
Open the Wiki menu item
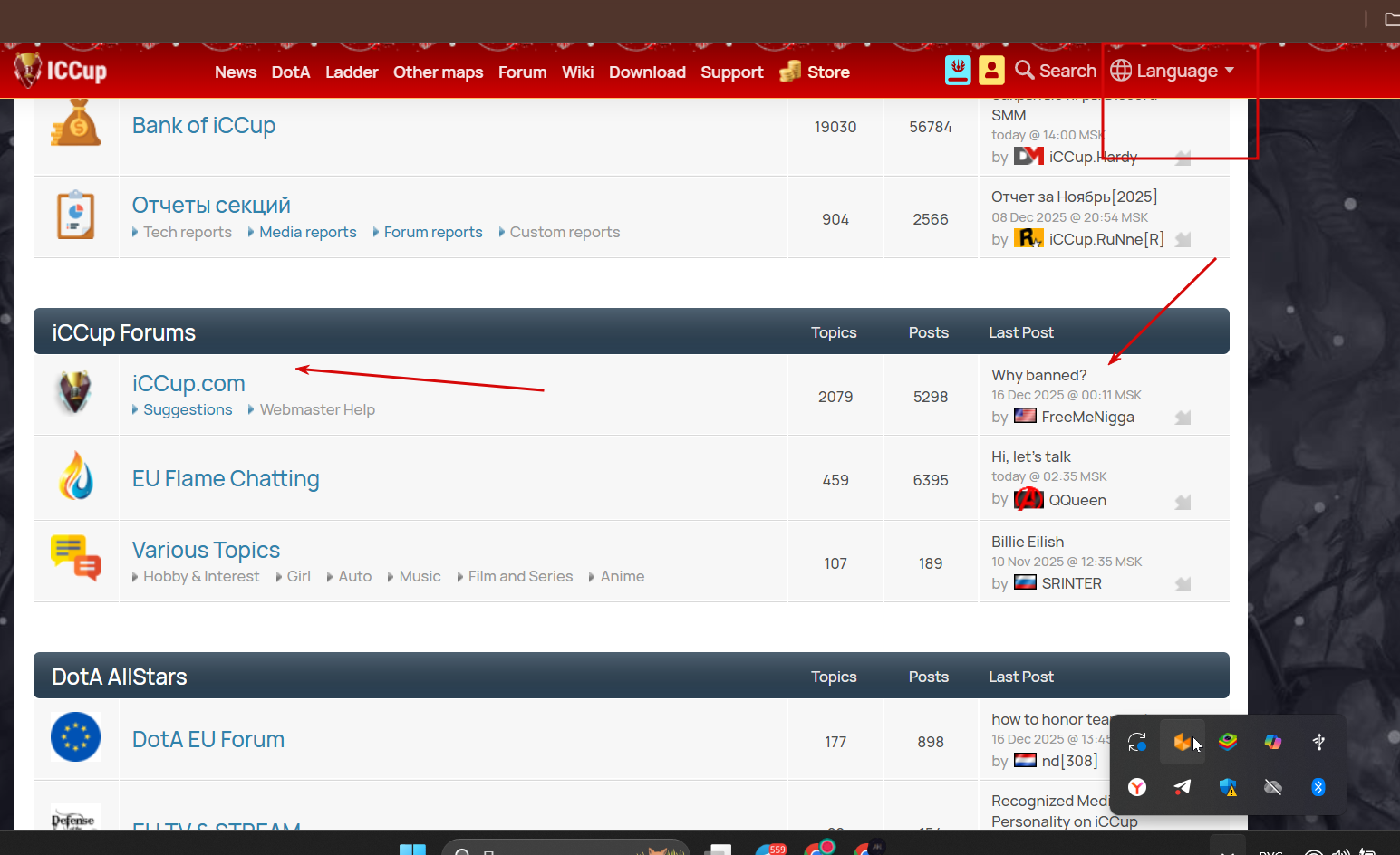tap(577, 72)
